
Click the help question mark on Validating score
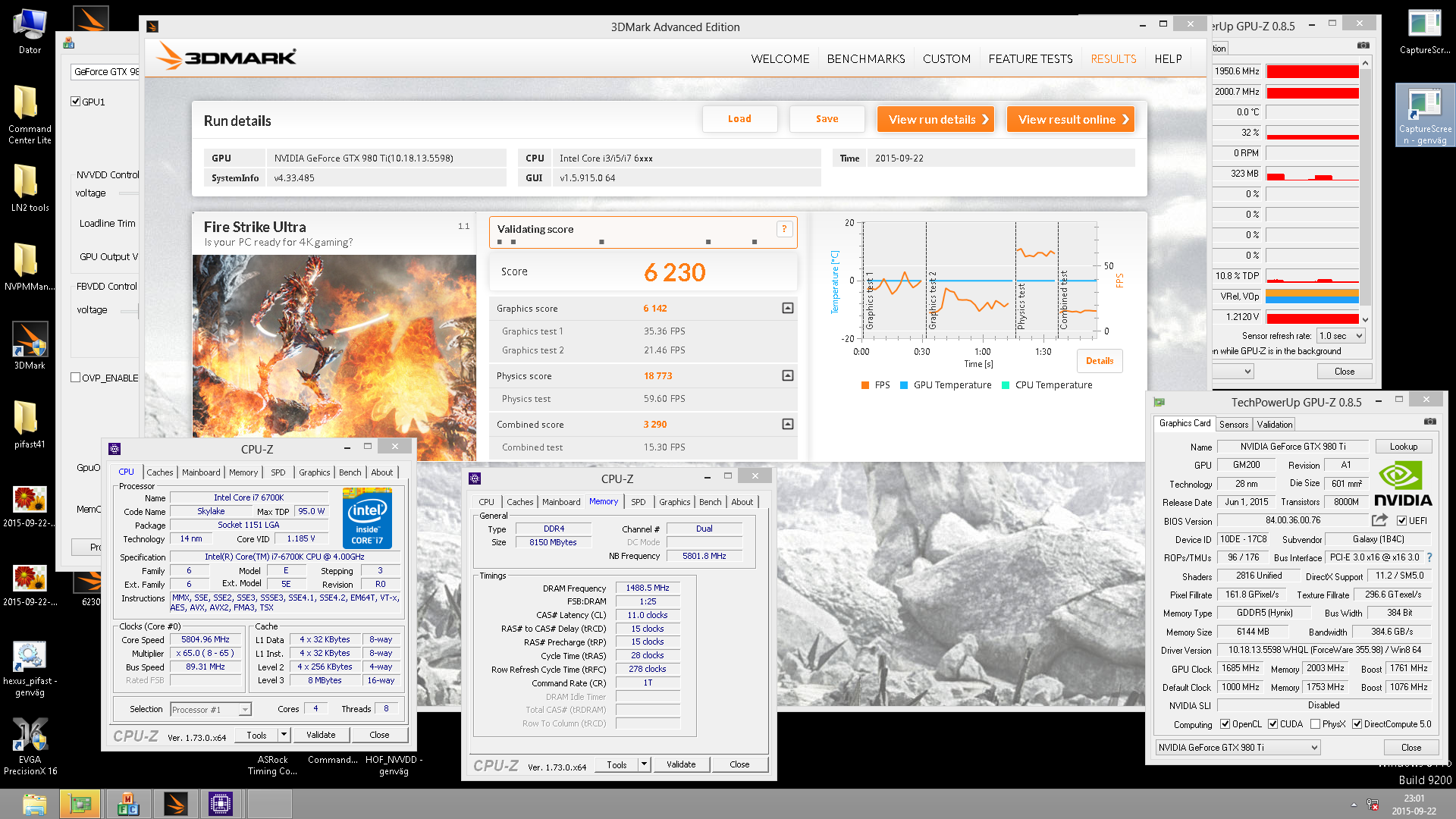pyautogui.click(x=784, y=229)
